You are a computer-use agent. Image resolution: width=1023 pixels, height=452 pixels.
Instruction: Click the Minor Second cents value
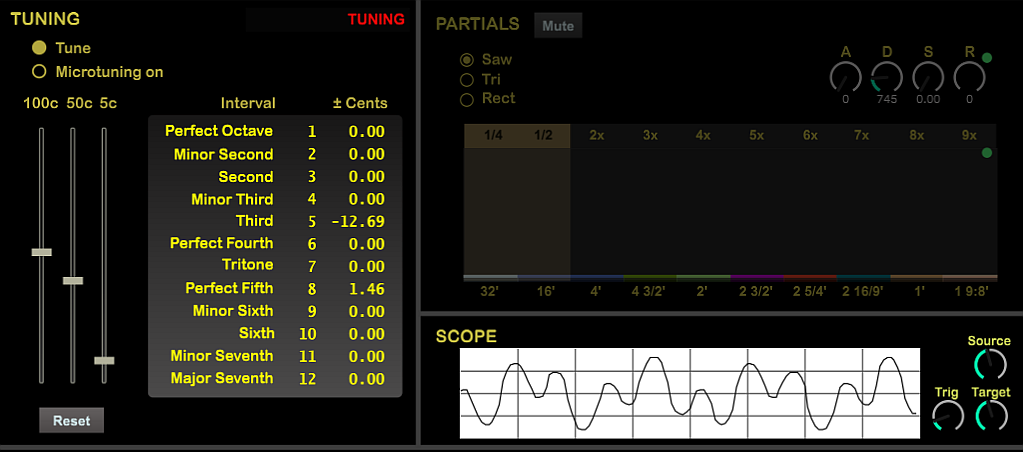coord(367,155)
